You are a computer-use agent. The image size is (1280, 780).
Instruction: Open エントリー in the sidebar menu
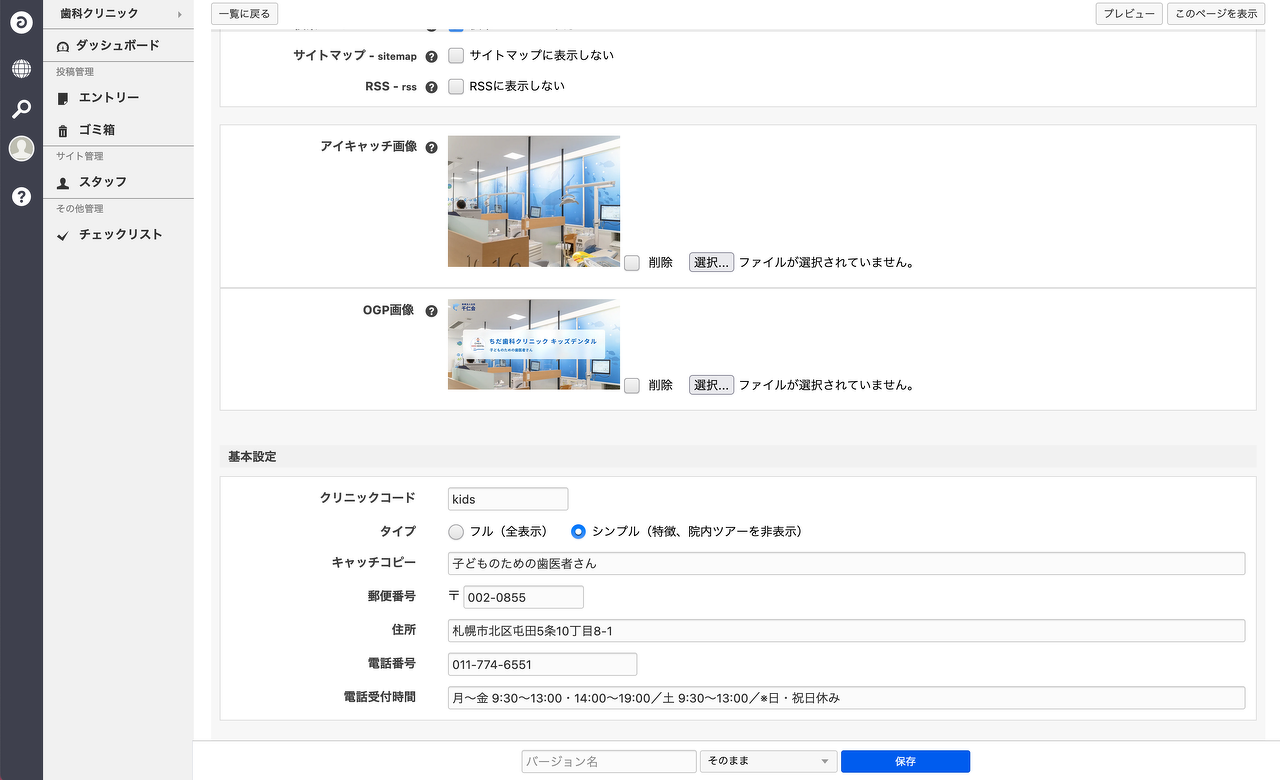click(x=108, y=98)
